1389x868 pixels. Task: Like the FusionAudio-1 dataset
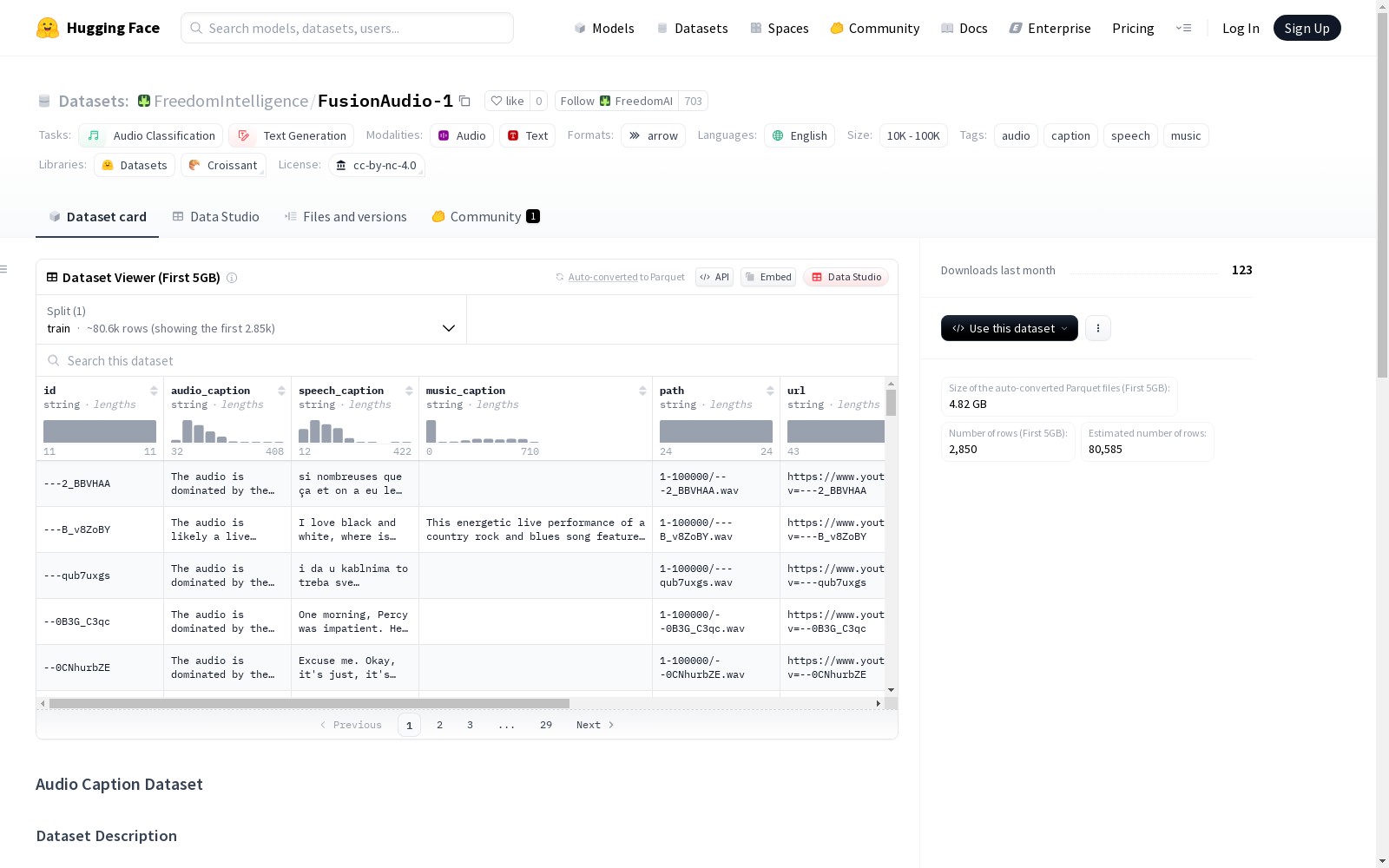coord(507,101)
